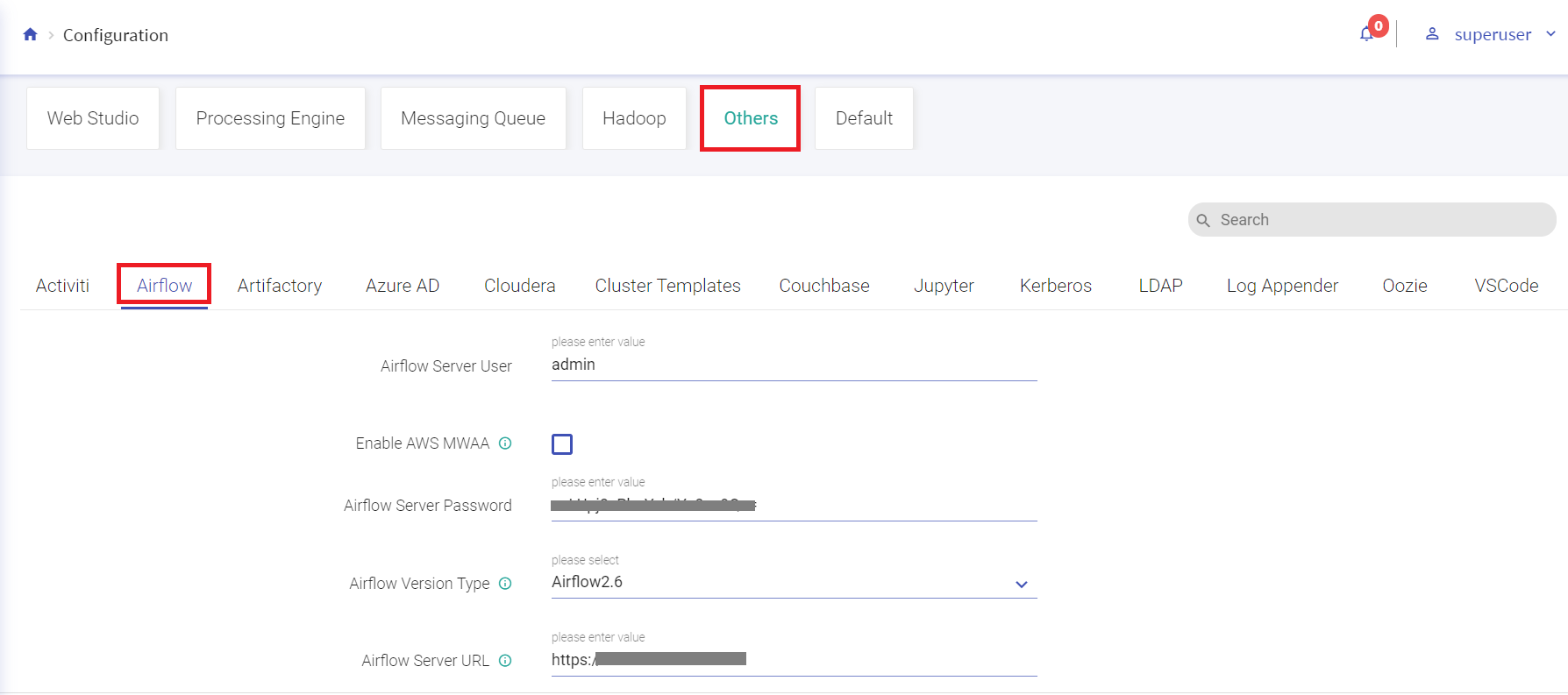Click info icon beside Airflow Server URL
Image resolution: width=1568 pixels, height=695 pixels.
pos(505,661)
